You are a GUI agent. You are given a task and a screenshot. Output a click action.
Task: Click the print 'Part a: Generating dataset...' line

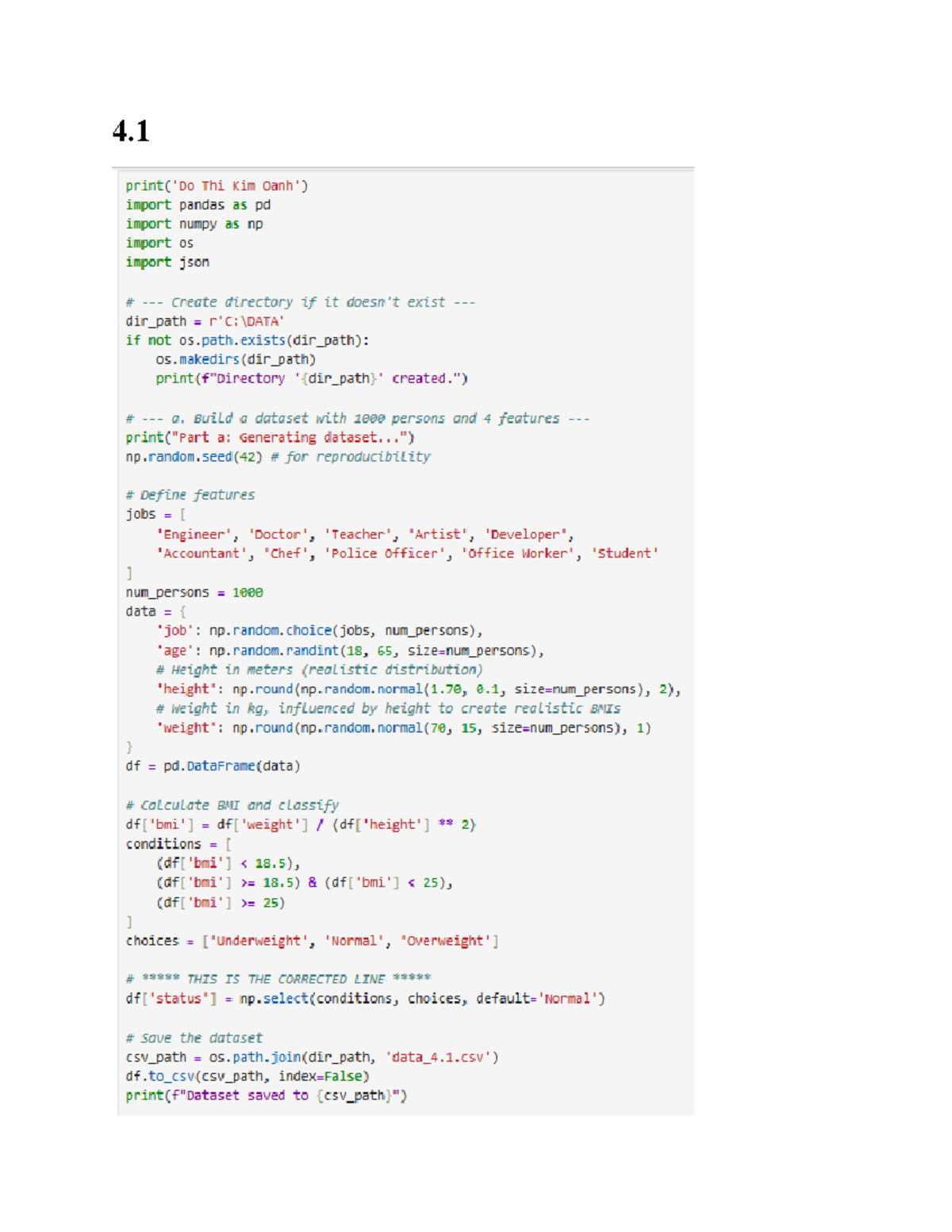pyautogui.click(x=270, y=437)
